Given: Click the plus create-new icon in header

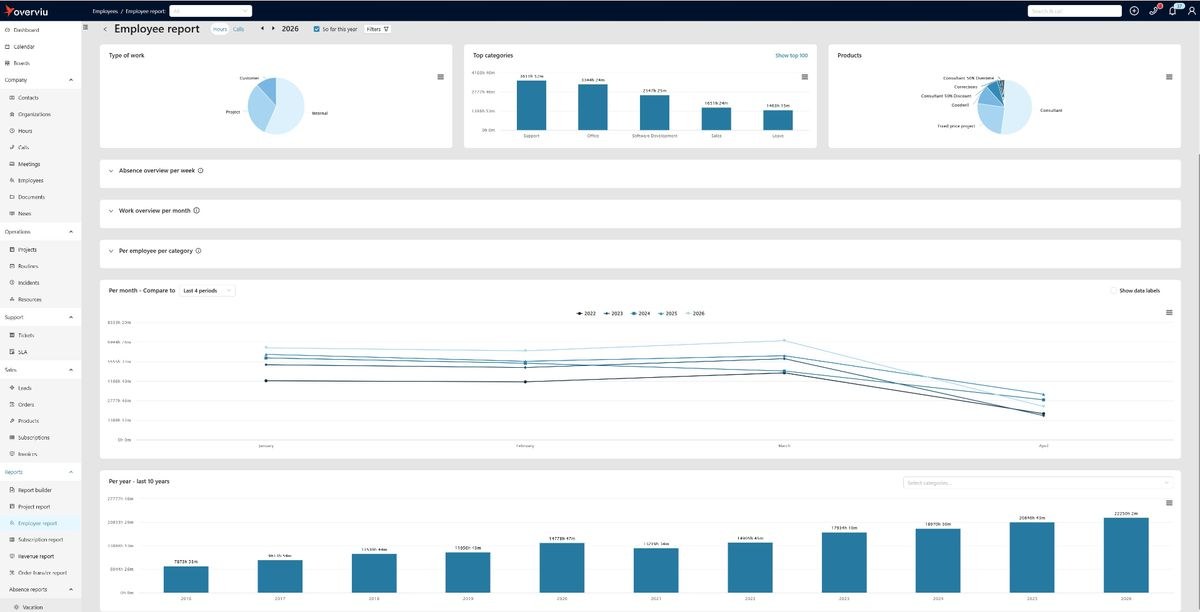Looking at the screenshot, I should click(x=1134, y=10).
